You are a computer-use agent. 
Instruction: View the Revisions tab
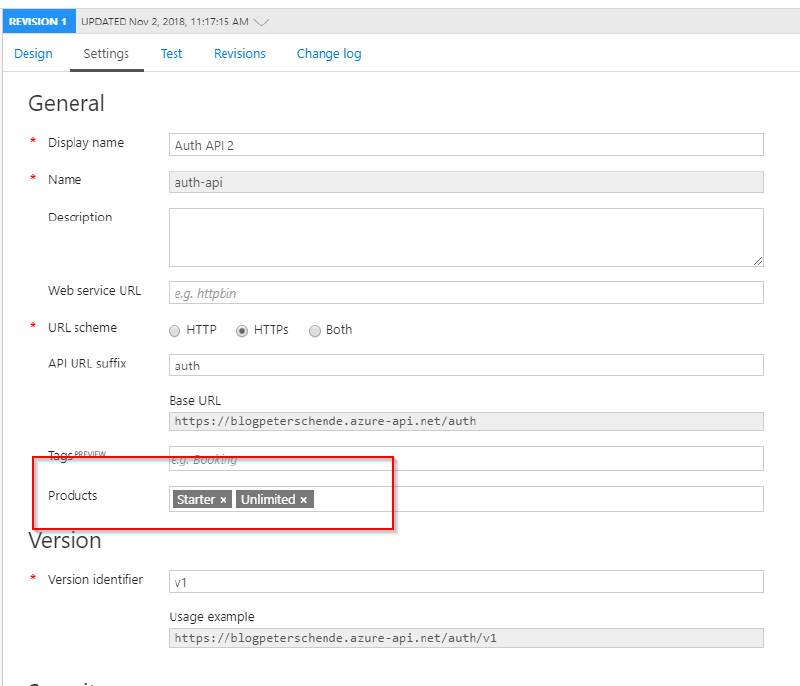[x=239, y=54]
